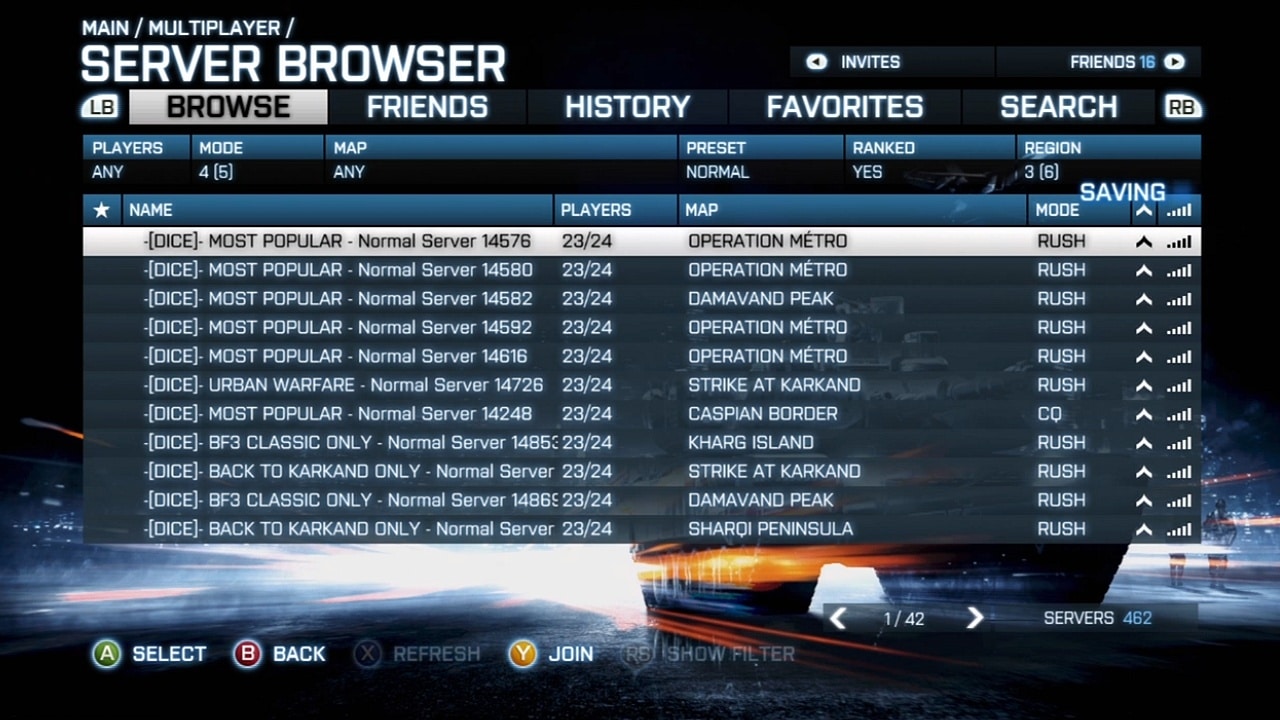Click the favorites star column header

tap(101, 210)
